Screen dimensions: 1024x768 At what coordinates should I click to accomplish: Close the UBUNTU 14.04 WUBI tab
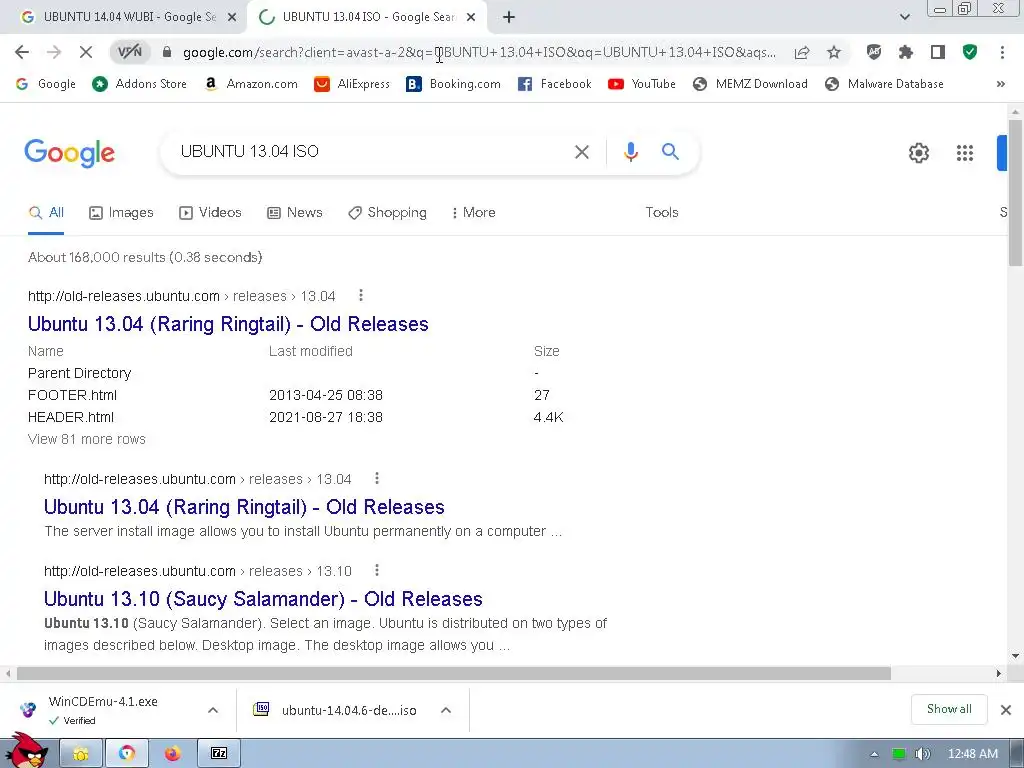232,18
